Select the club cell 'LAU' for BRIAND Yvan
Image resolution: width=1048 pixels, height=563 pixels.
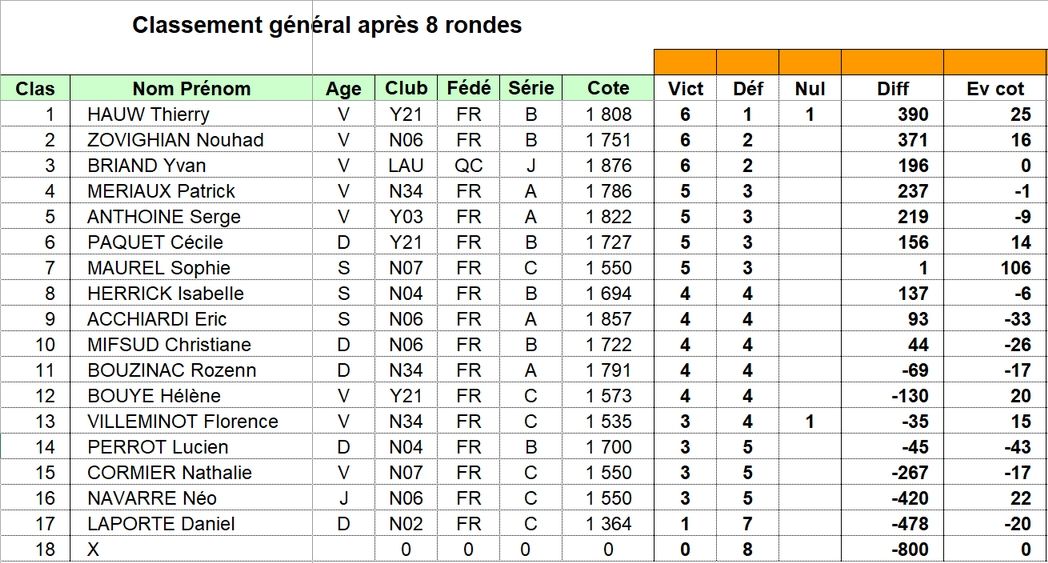[x=406, y=165]
